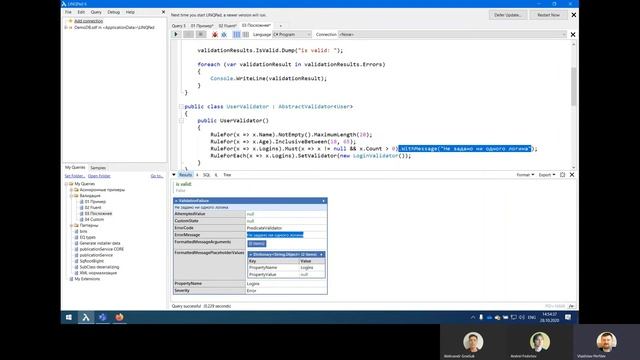The height and width of the screenshot is (360, 640).
Task: Open the My Queries tab
Action: [75, 167]
